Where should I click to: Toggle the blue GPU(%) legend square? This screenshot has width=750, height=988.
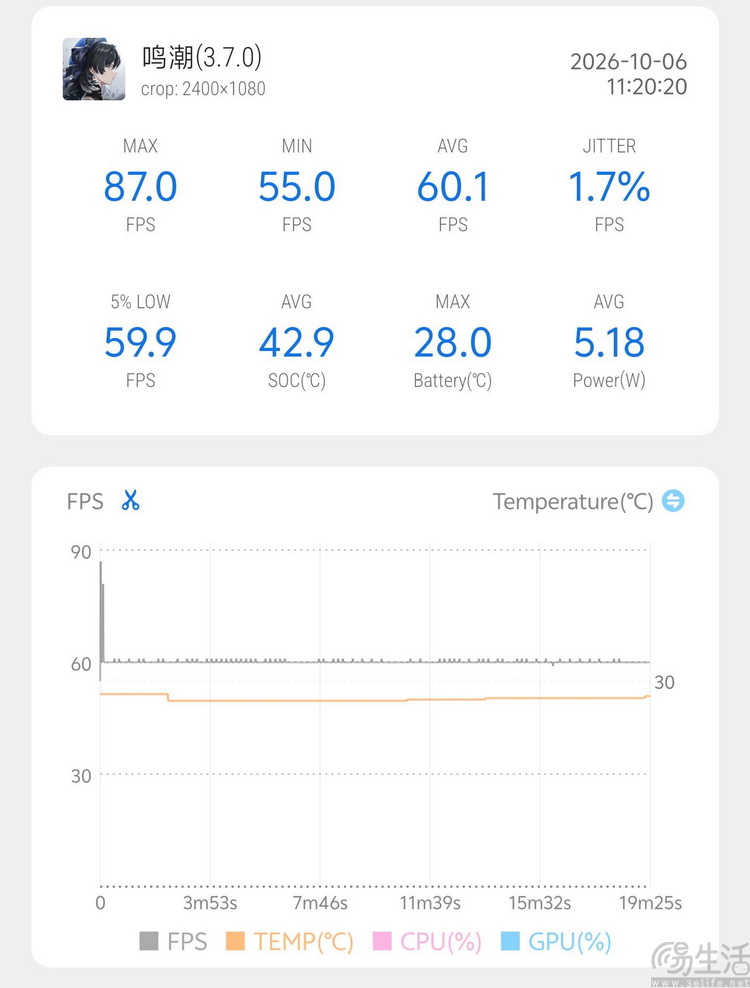(x=510, y=941)
